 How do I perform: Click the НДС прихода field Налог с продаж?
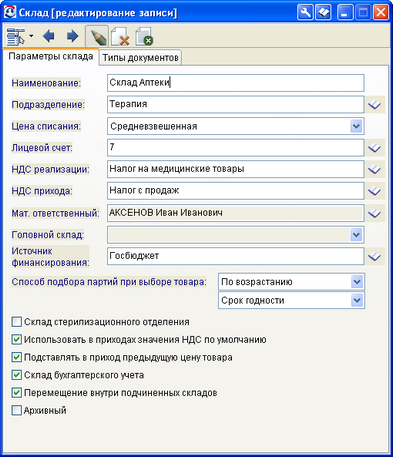pyautogui.click(x=236, y=191)
